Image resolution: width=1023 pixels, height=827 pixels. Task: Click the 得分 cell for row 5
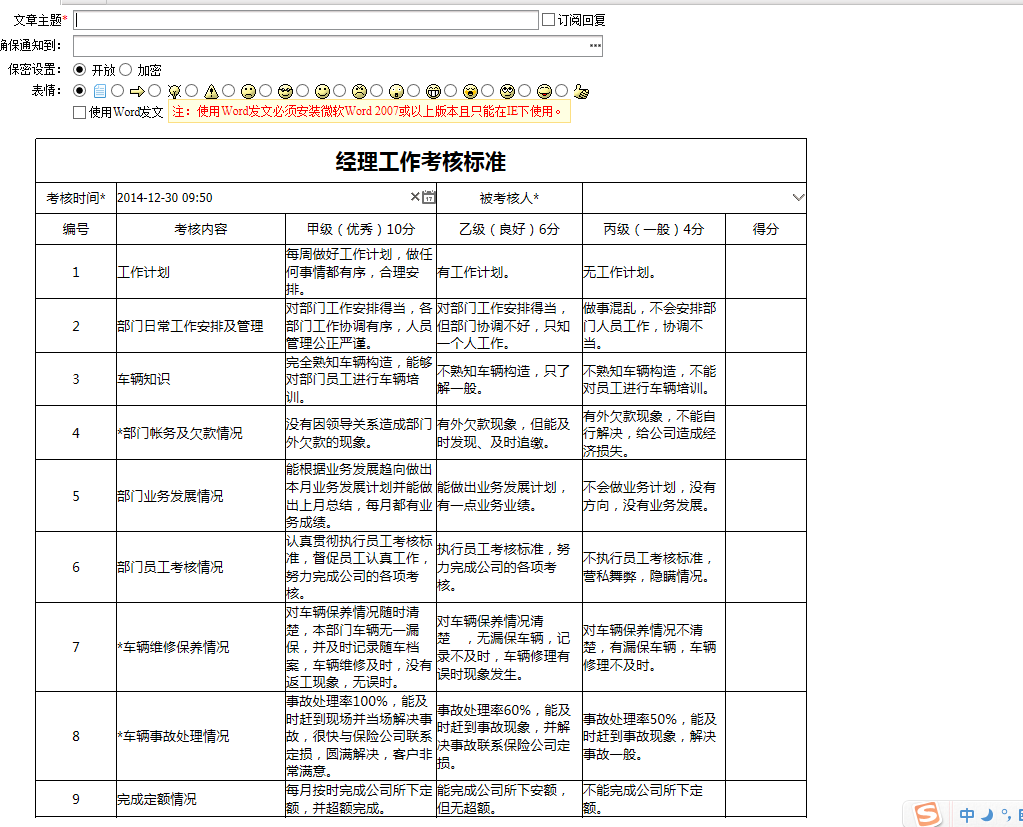pyautogui.click(x=766, y=496)
